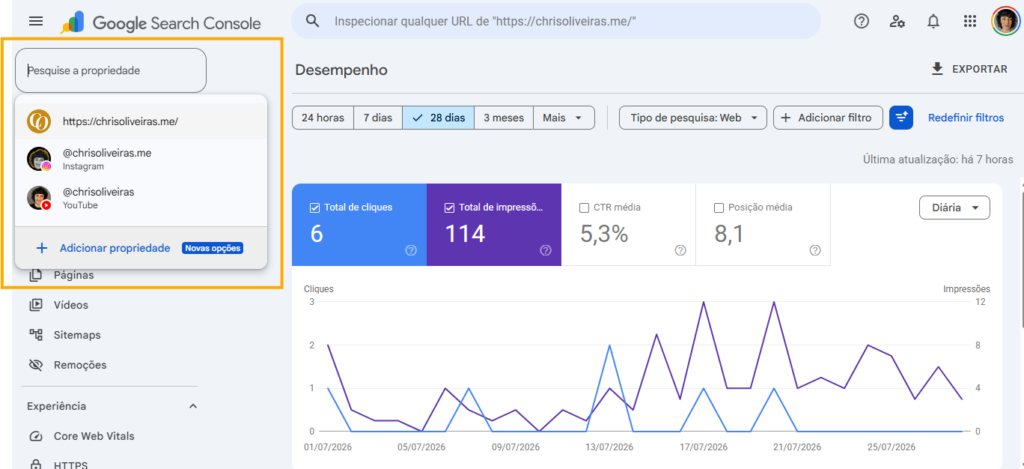Open Remoções in the sidebar
The image size is (1024, 469).
click(x=80, y=364)
